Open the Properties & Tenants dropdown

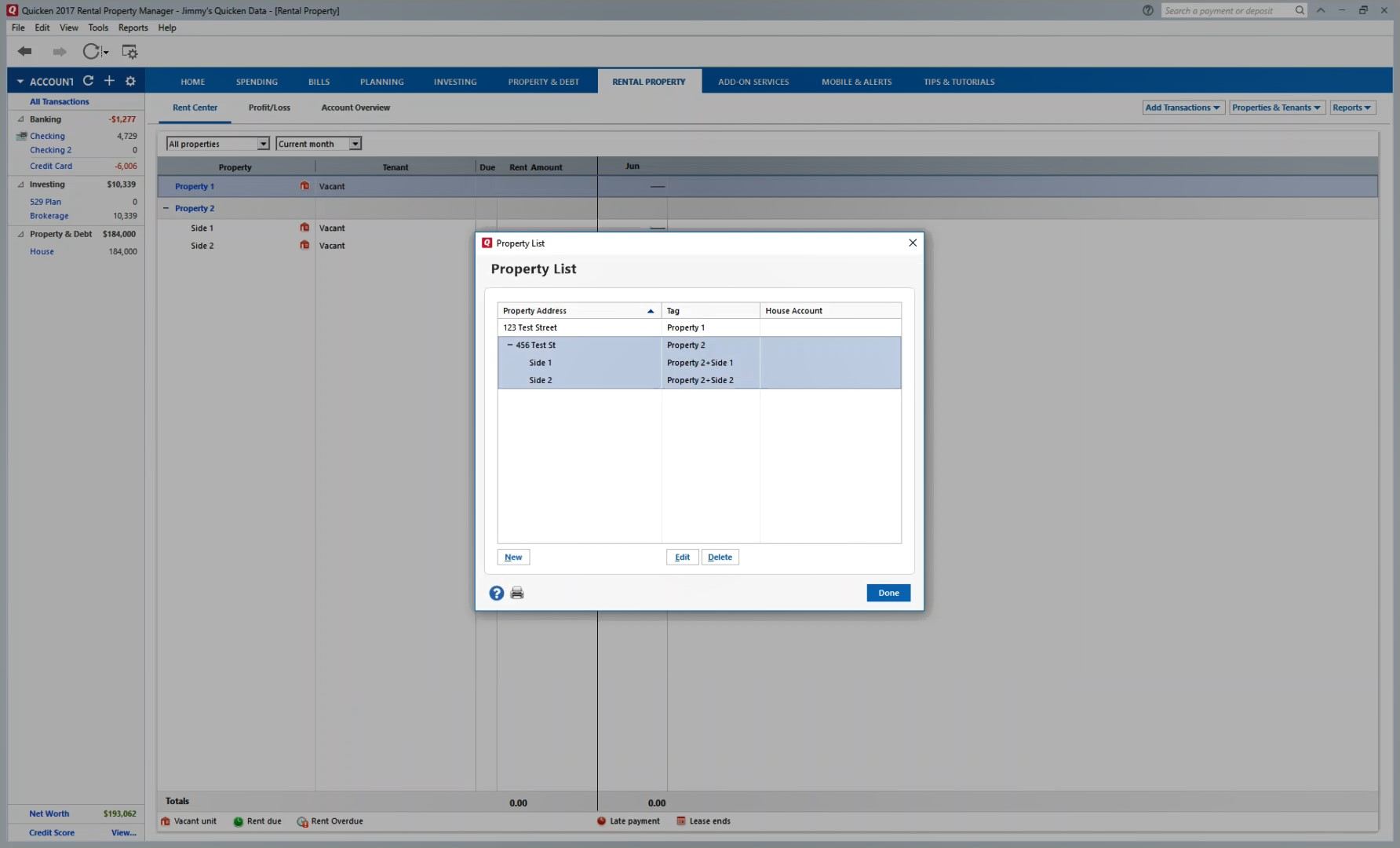pyautogui.click(x=1276, y=108)
